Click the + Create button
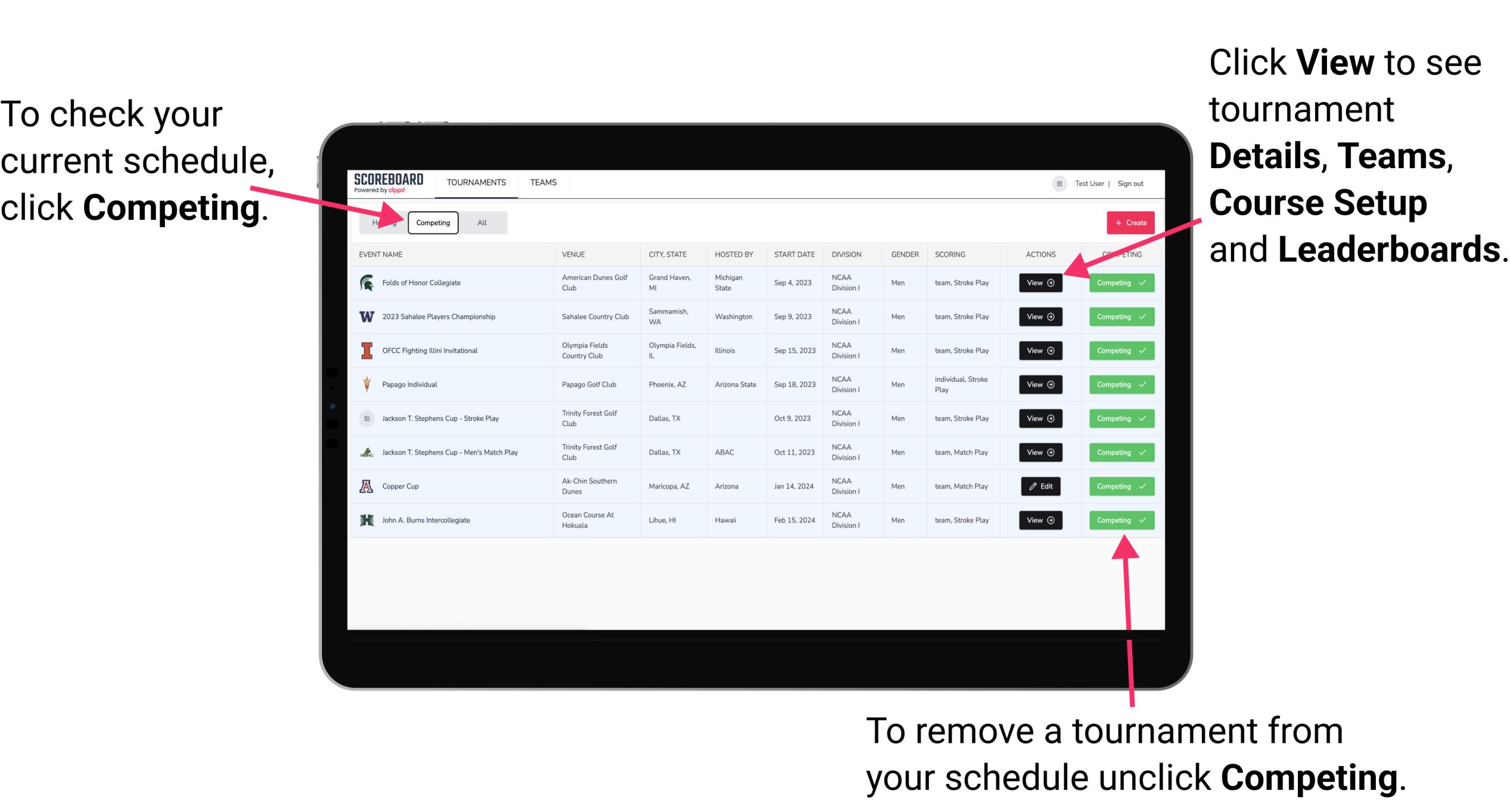Viewport: 1510px width, 812px height. 1127,222
